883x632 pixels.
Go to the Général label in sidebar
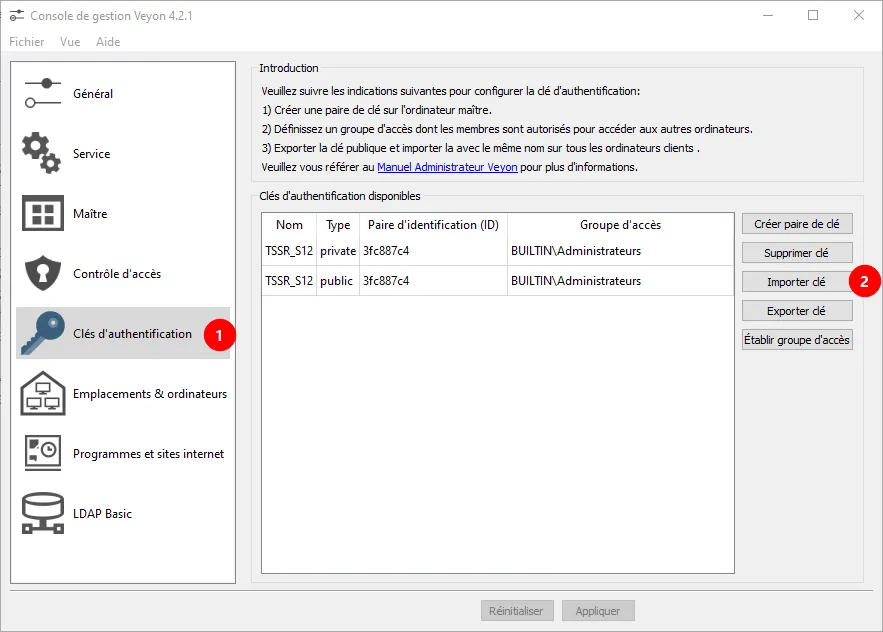coord(93,94)
